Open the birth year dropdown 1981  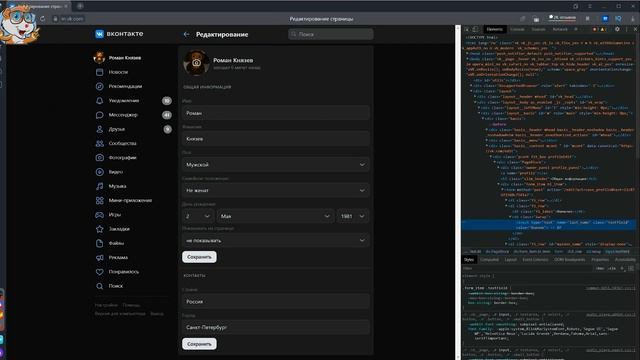point(353,216)
